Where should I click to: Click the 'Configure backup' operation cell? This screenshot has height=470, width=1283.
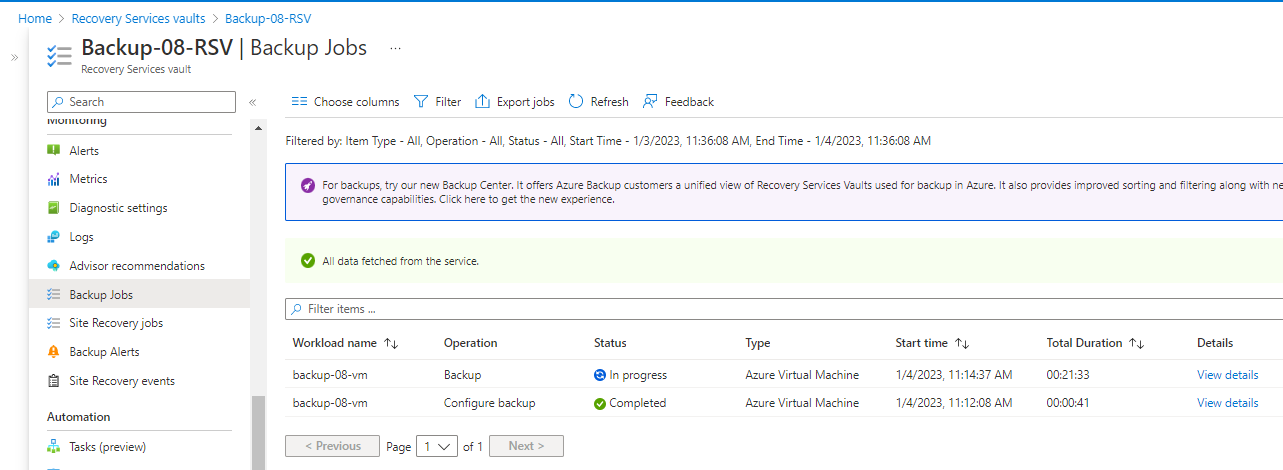tap(489, 403)
